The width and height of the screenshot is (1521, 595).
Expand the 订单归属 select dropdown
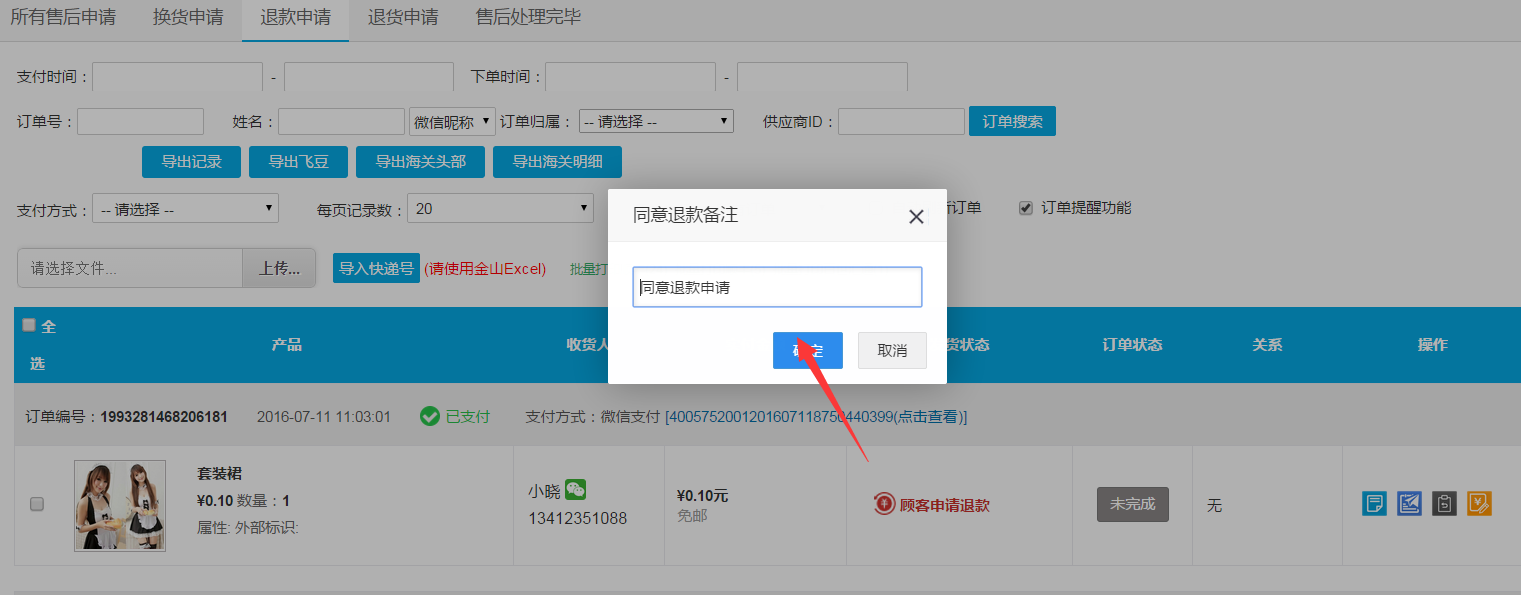[656, 121]
